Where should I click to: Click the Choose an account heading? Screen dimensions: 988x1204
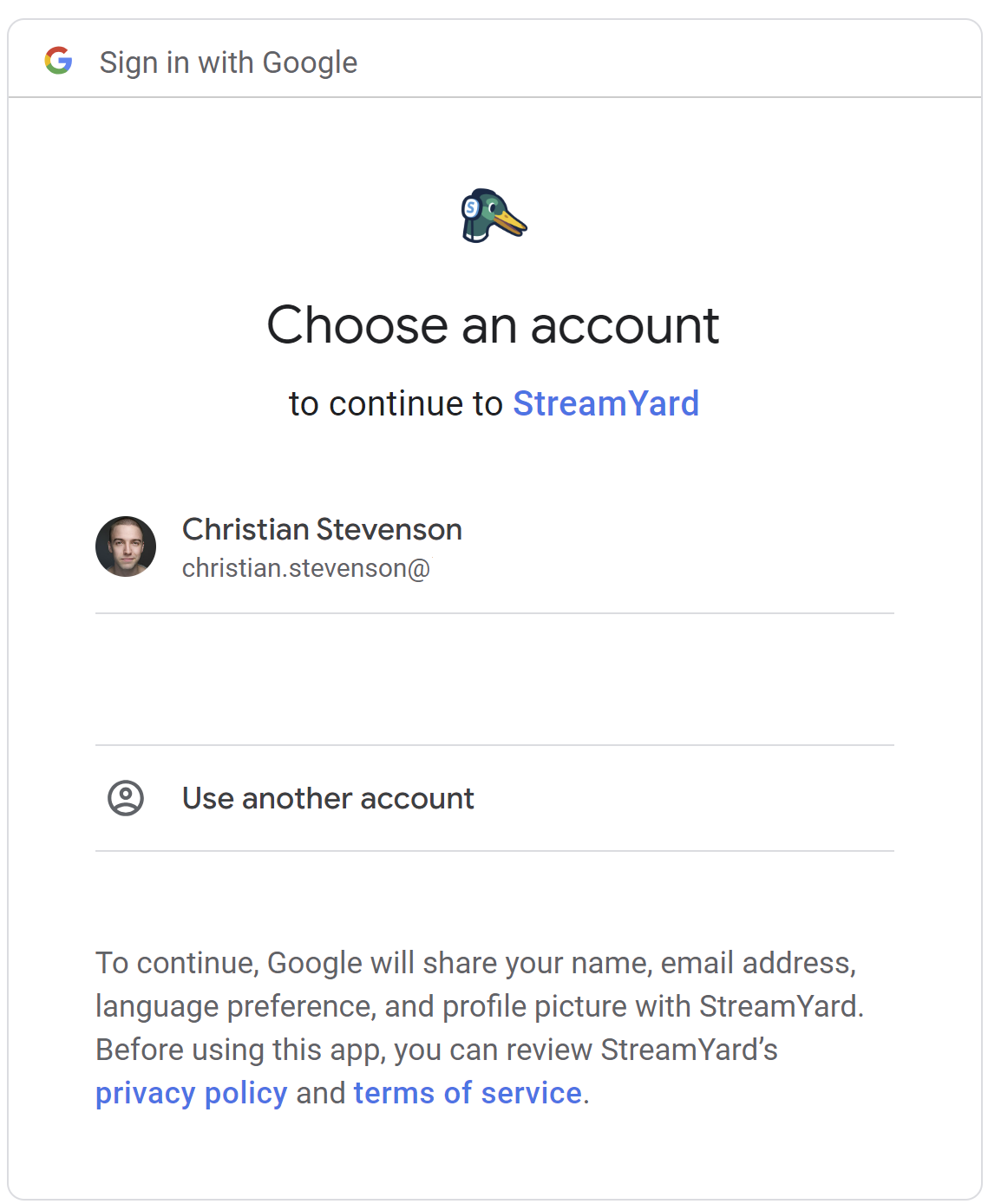click(493, 325)
